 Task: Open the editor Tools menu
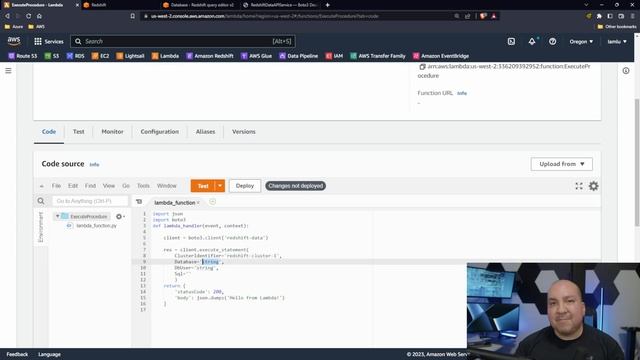click(143, 186)
